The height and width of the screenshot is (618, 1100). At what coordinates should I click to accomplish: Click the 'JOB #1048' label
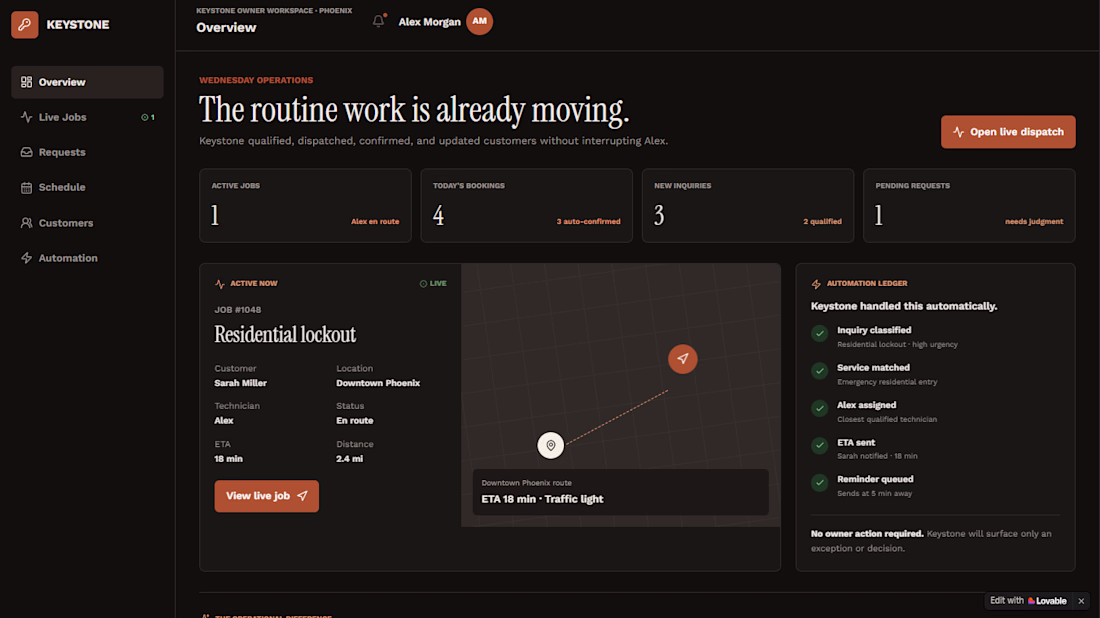(x=238, y=309)
